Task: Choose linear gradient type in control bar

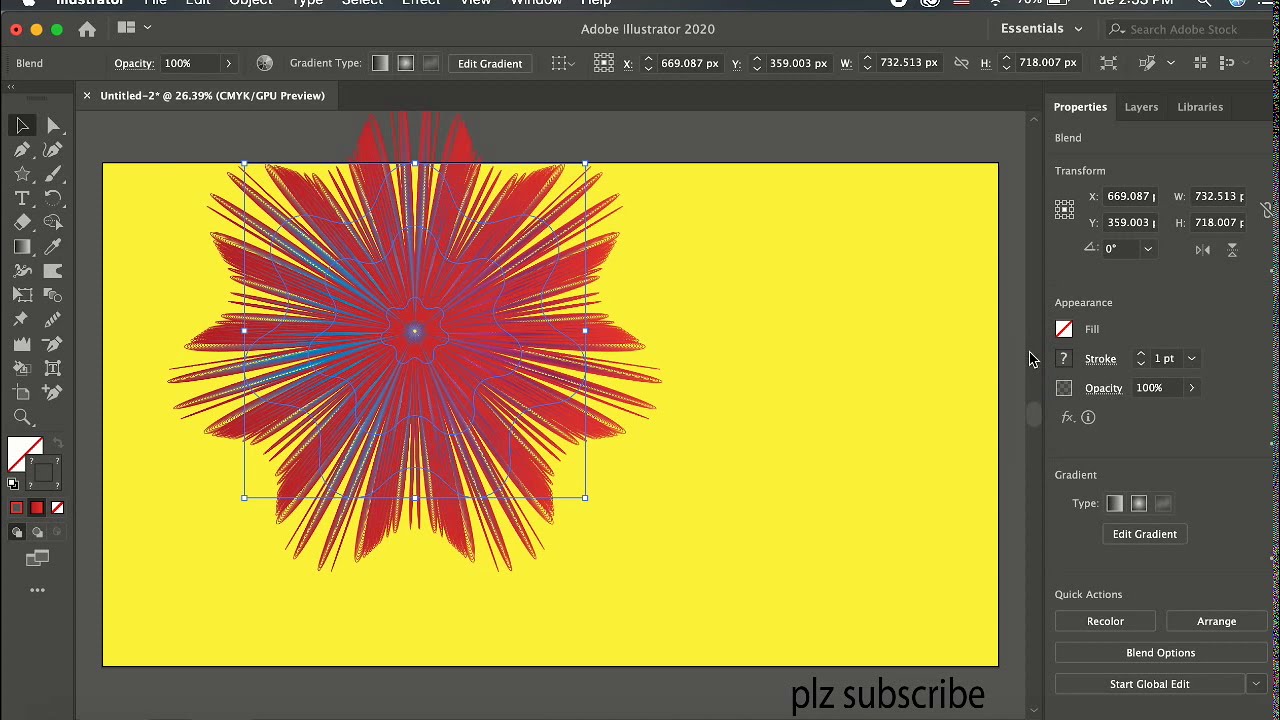Action: [x=380, y=63]
